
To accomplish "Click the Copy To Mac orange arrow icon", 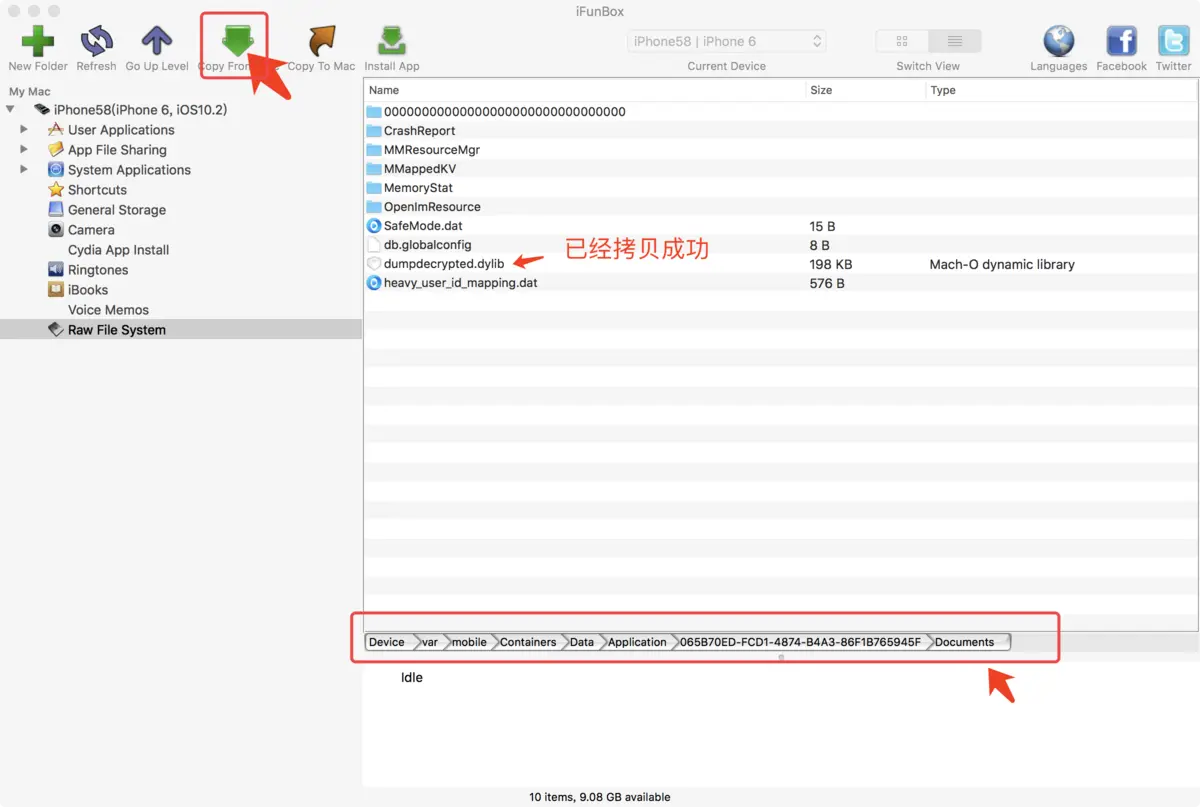I will tap(321, 41).
